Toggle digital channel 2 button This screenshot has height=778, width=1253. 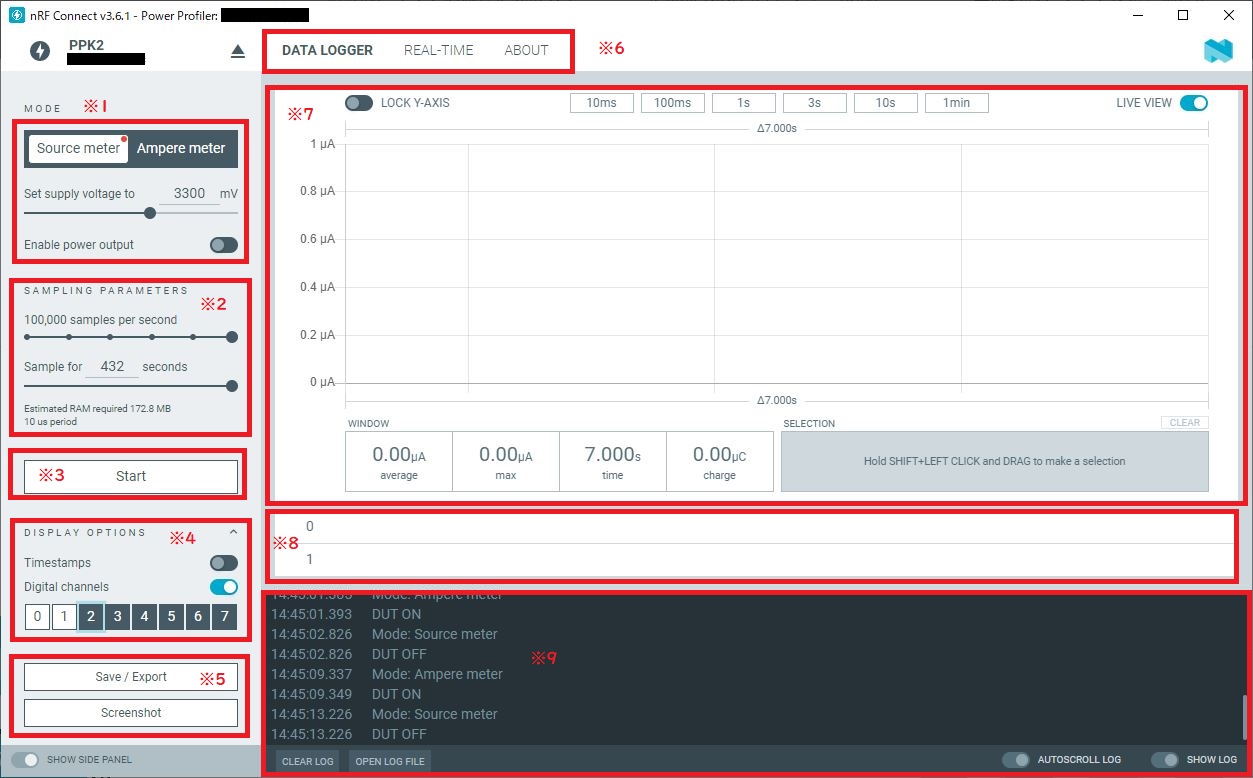(91, 617)
